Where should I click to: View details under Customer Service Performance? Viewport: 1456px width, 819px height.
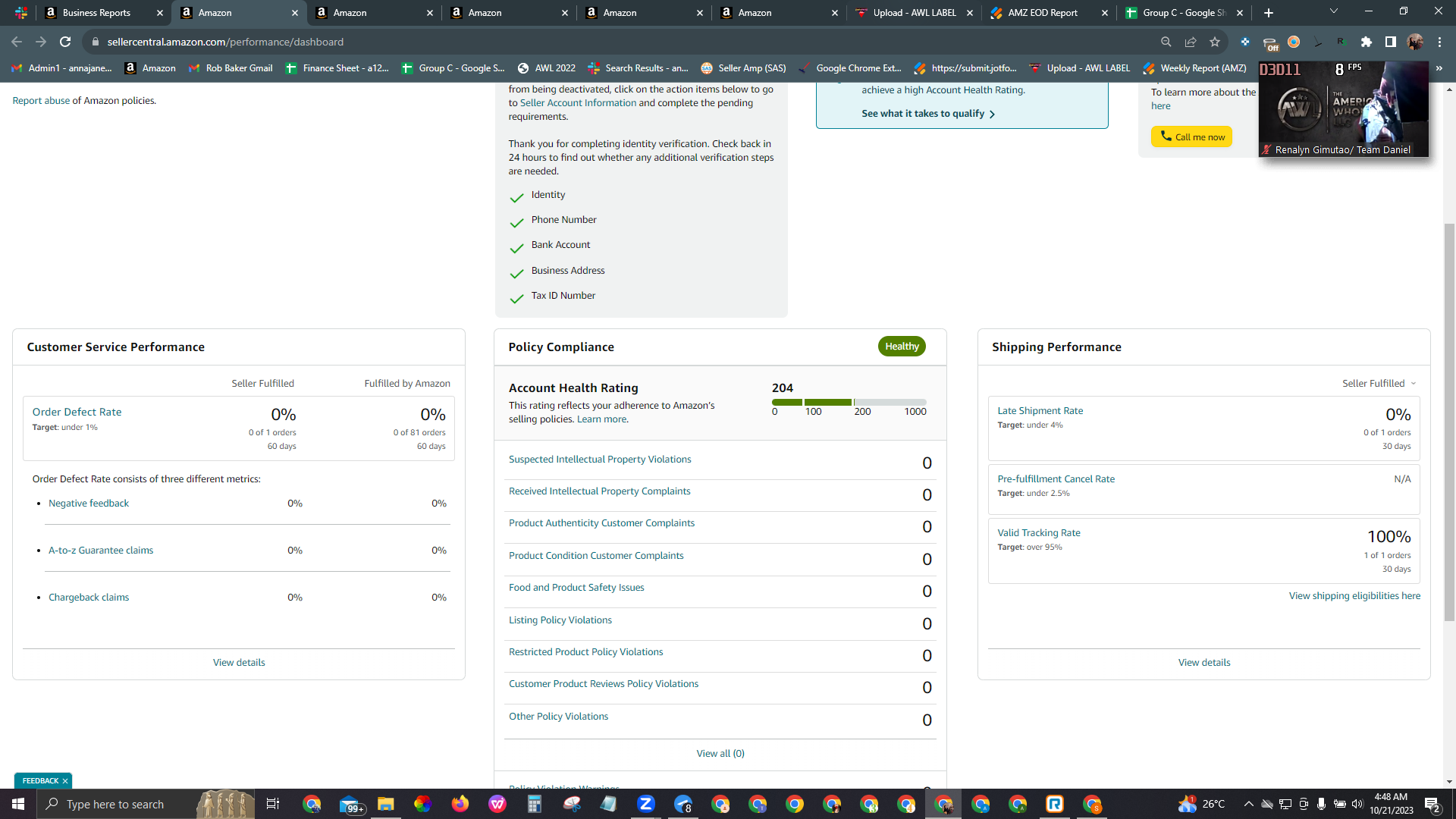(239, 663)
